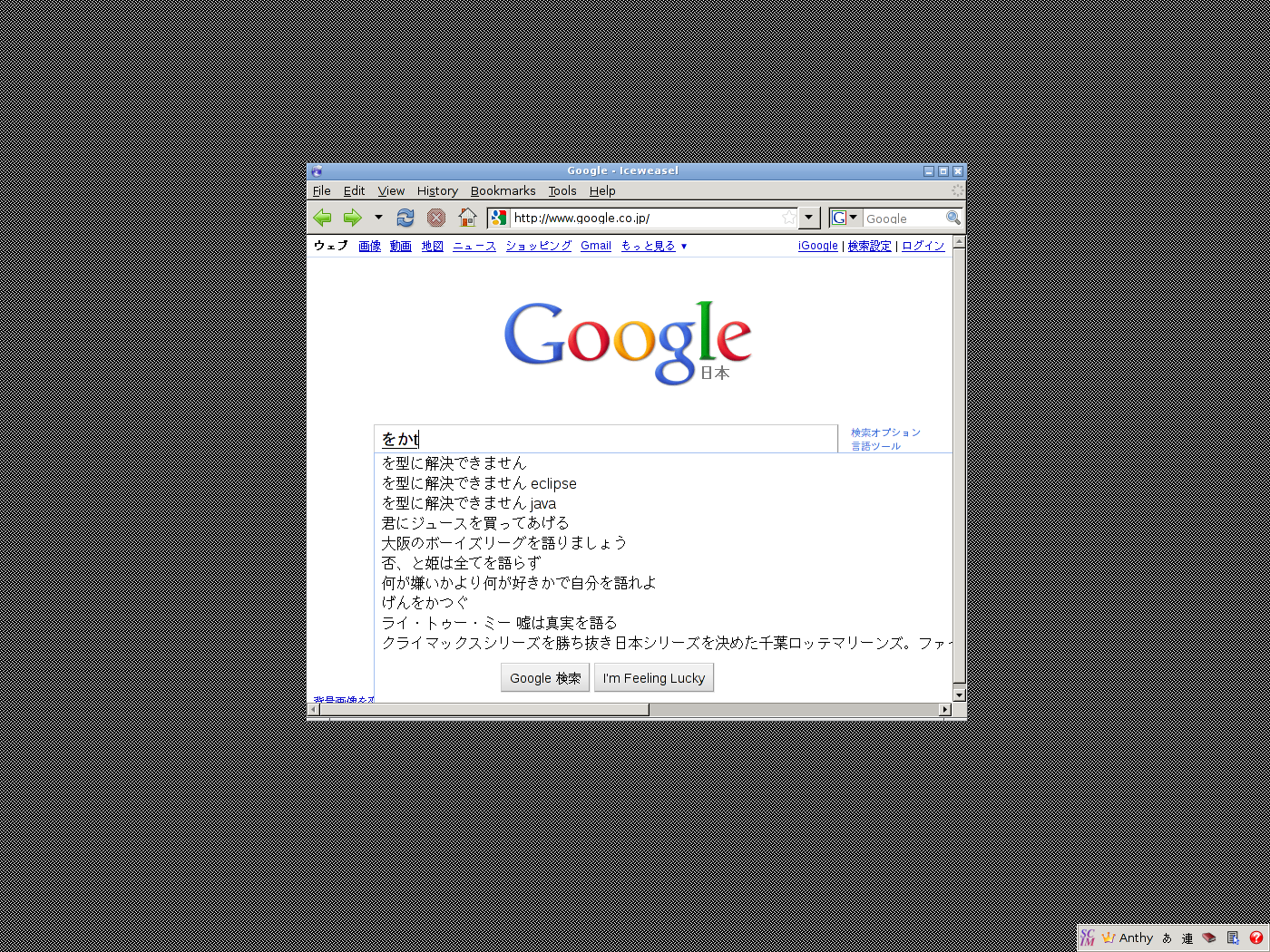The image size is (1270, 952).
Task: Bookmark this page with the star icon
Action: (788, 218)
